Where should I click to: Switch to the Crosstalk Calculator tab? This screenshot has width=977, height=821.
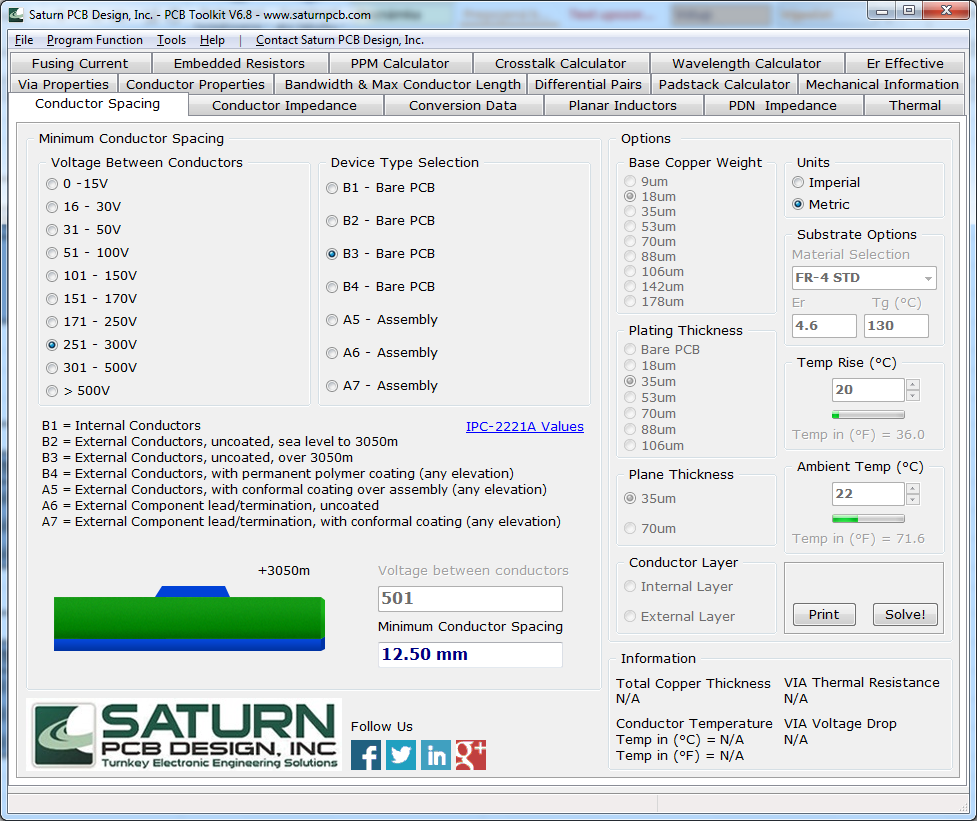[x=561, y=63]
